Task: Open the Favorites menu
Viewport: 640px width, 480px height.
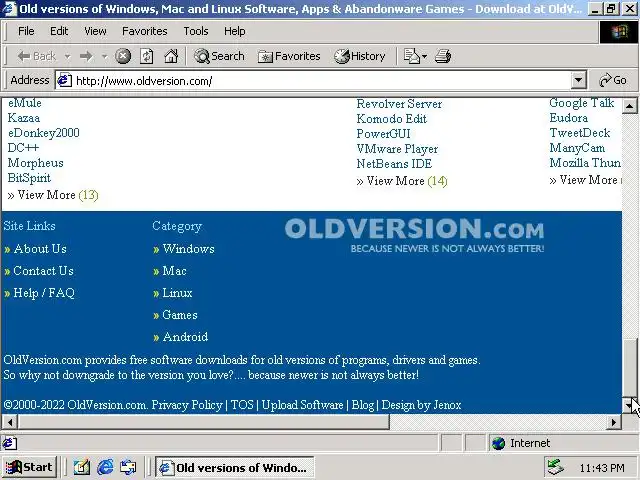Action: tap(144, 31)
